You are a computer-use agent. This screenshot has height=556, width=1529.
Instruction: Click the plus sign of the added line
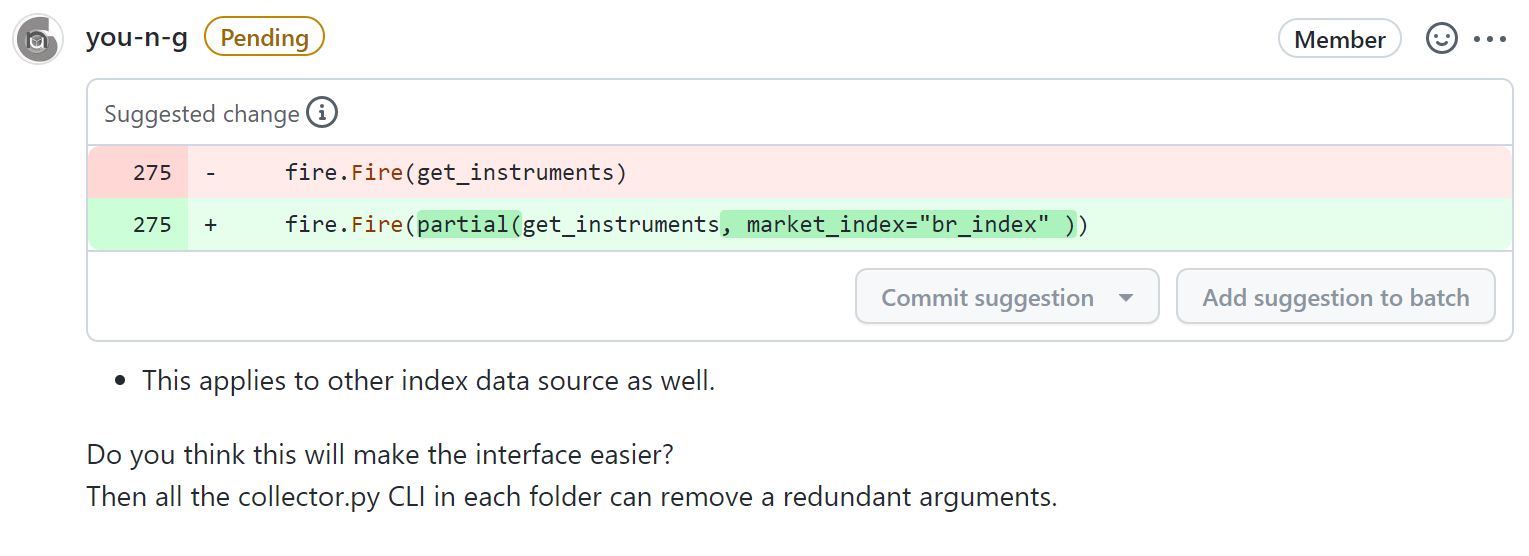click(x=211, y=224)
